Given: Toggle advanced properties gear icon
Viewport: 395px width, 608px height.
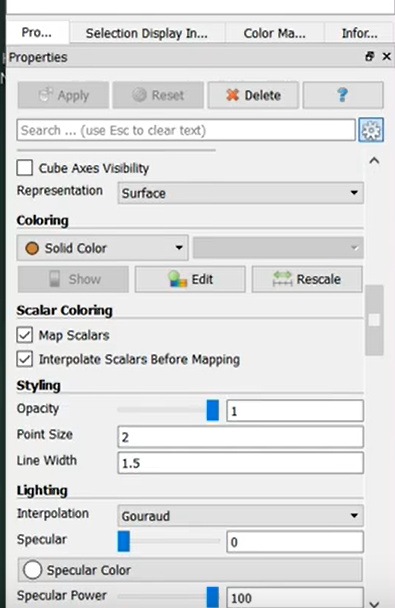Looking at the screenshot, I should pos(371,130).
